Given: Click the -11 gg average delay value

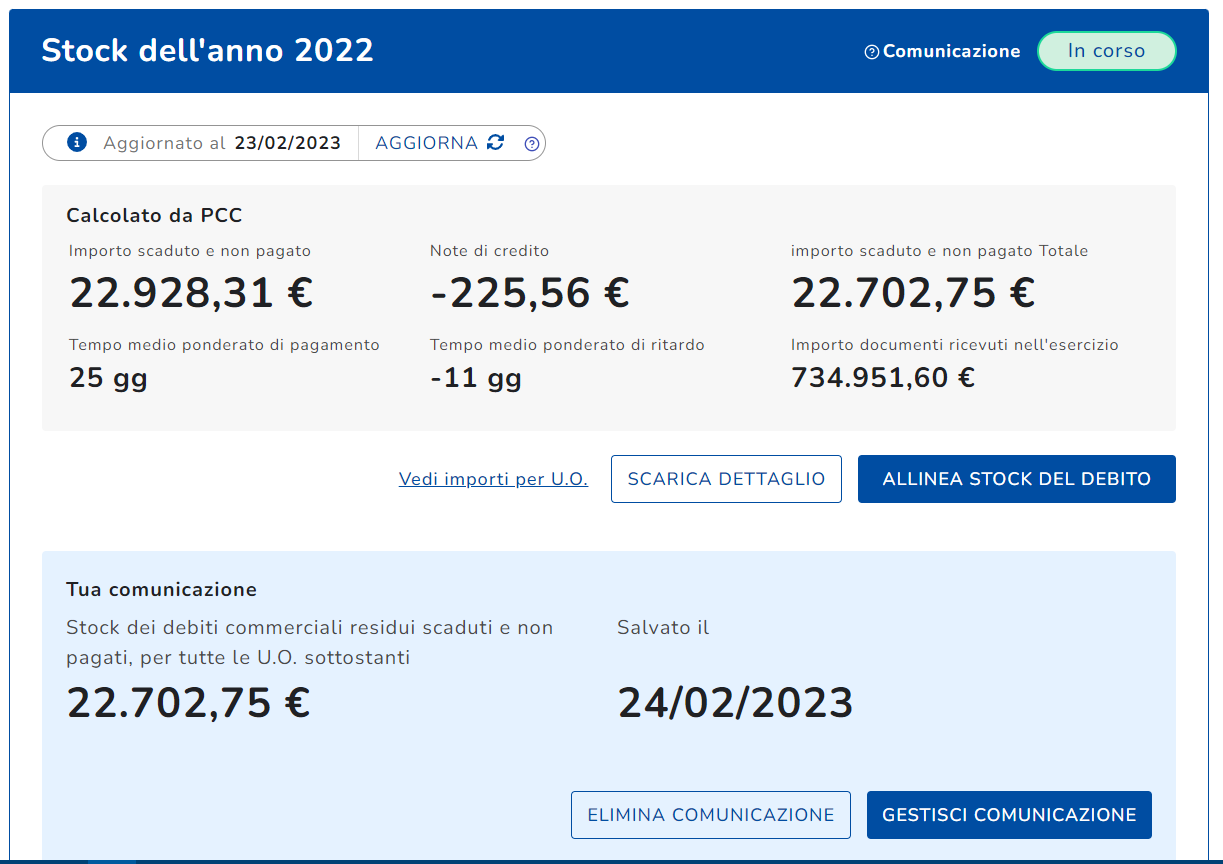Looking at the screenshot, I should coord(476,377).
